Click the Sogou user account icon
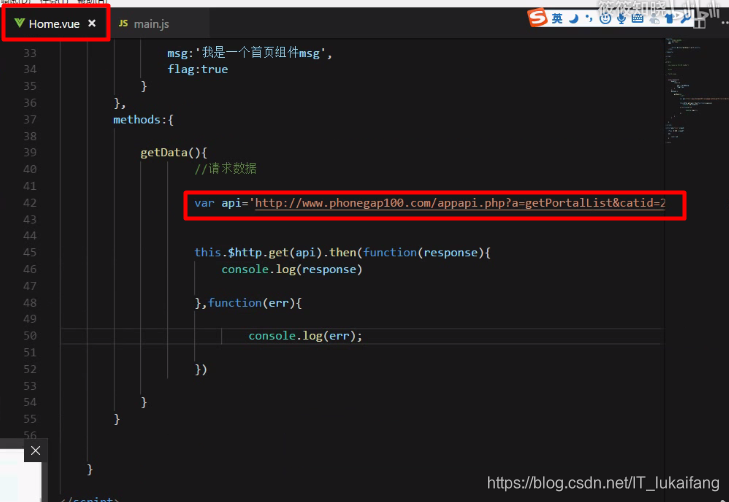 point(654,19)
